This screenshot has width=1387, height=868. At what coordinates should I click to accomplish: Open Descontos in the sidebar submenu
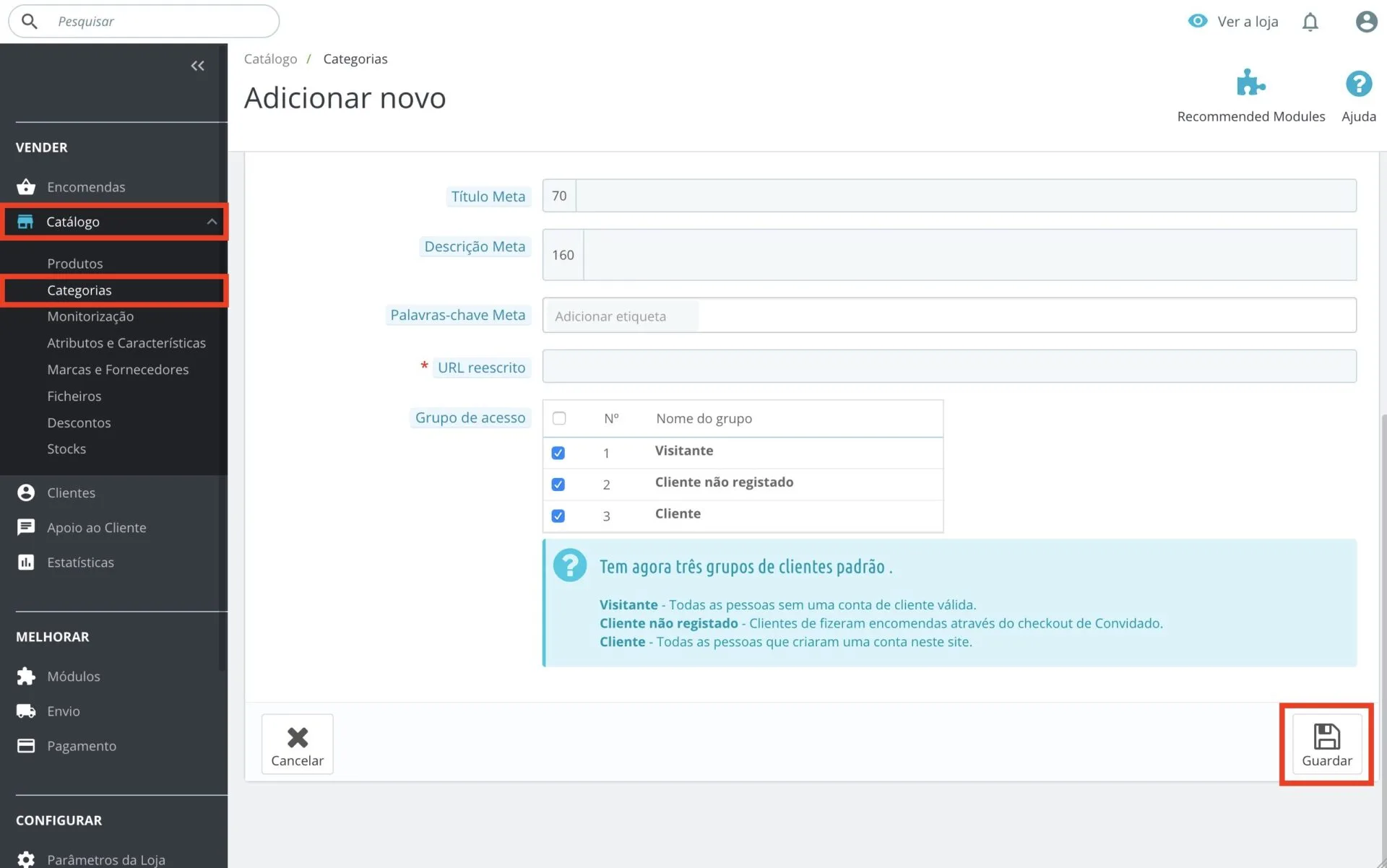coord(79,422)
